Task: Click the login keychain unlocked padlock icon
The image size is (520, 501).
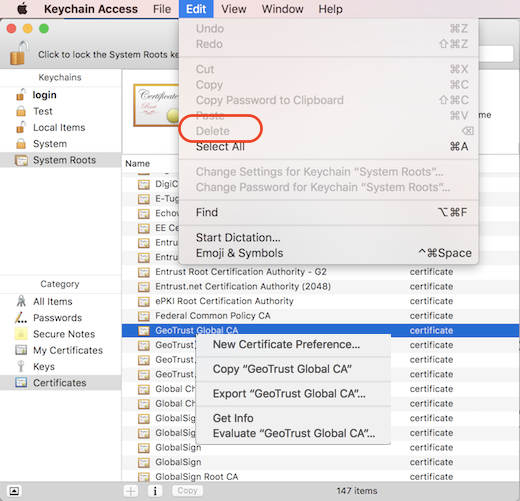Action: [21, 95]
